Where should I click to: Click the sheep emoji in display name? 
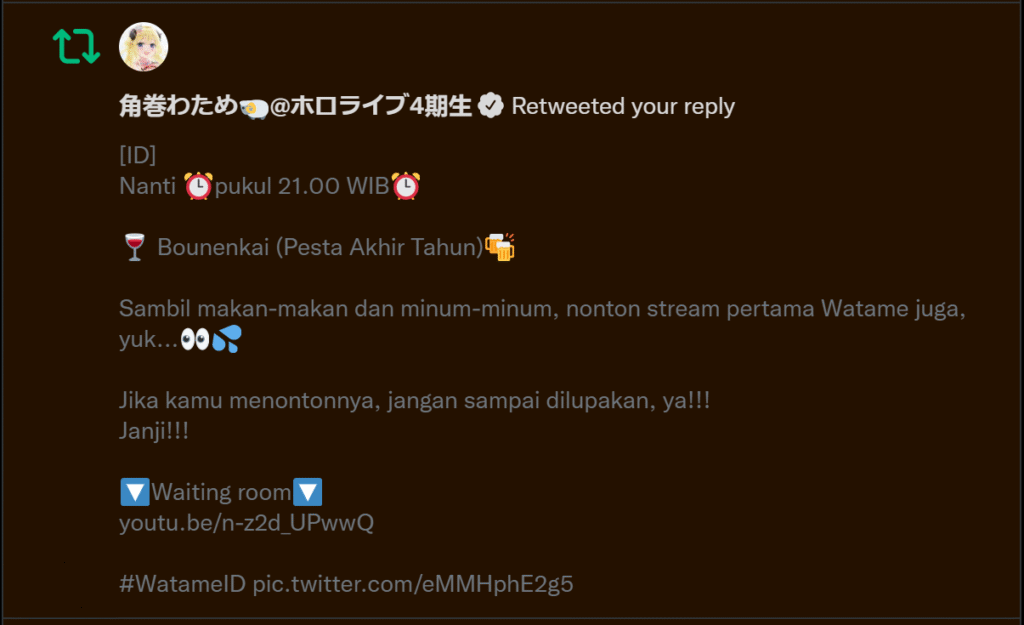[255, 108]
